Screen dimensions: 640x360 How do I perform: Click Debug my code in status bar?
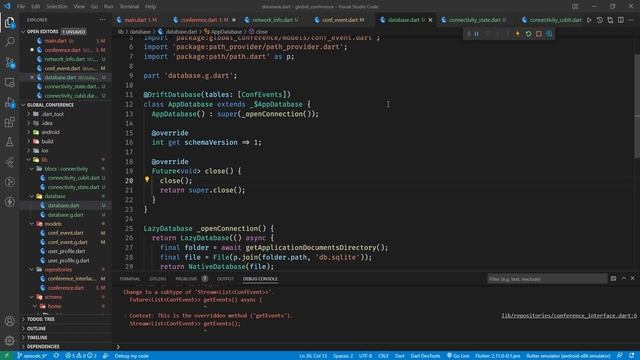point(131,356)
